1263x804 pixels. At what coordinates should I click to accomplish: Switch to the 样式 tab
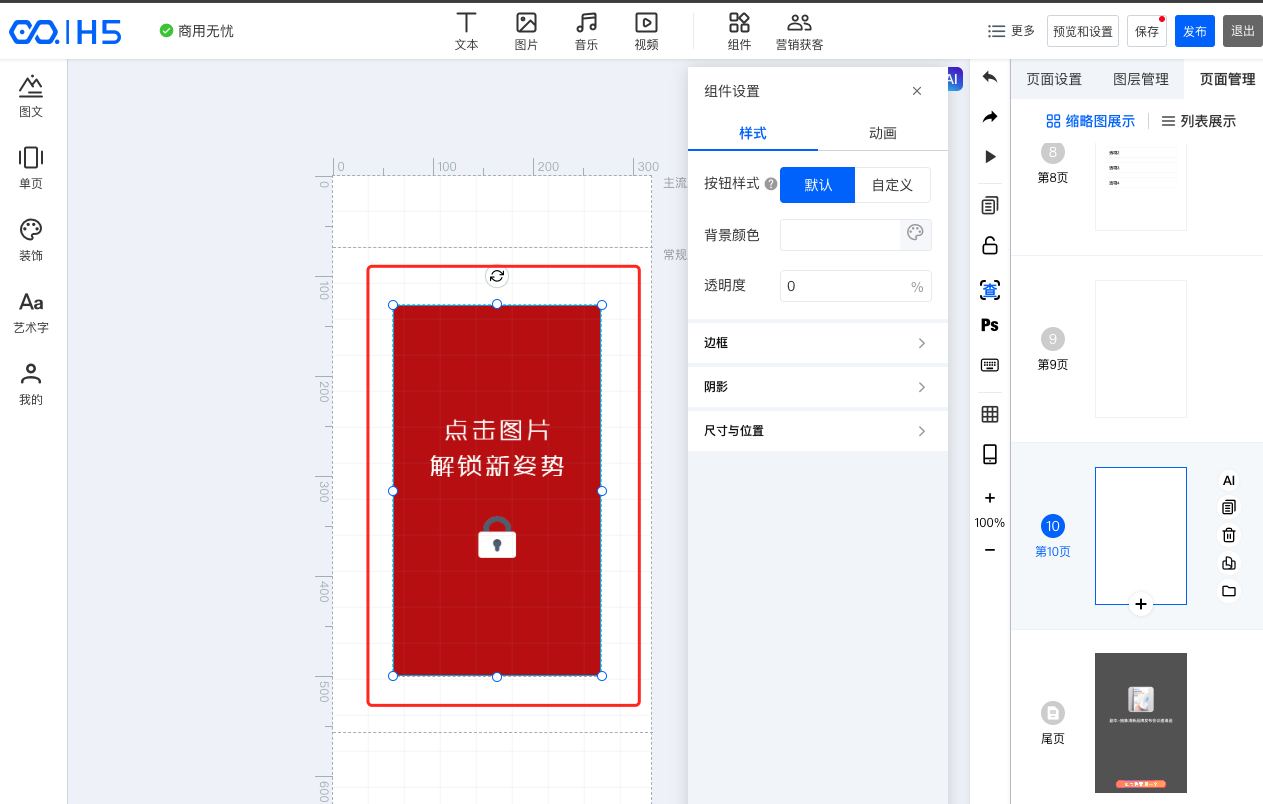[753, 133]
